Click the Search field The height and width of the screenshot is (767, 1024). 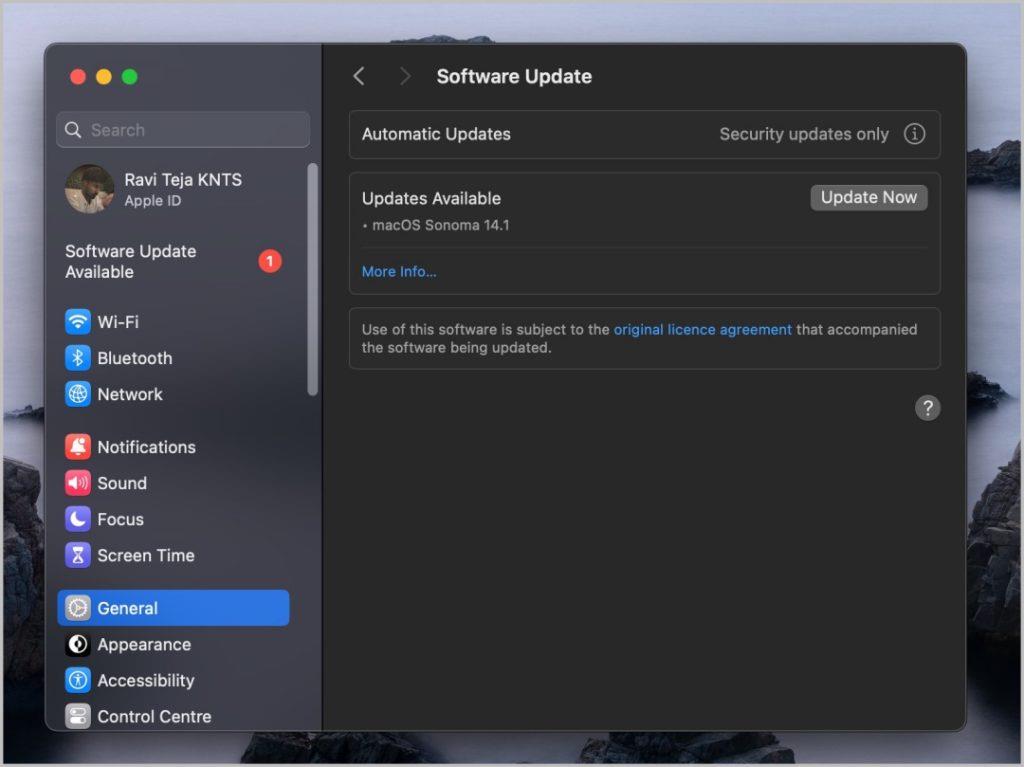(183, 129)
